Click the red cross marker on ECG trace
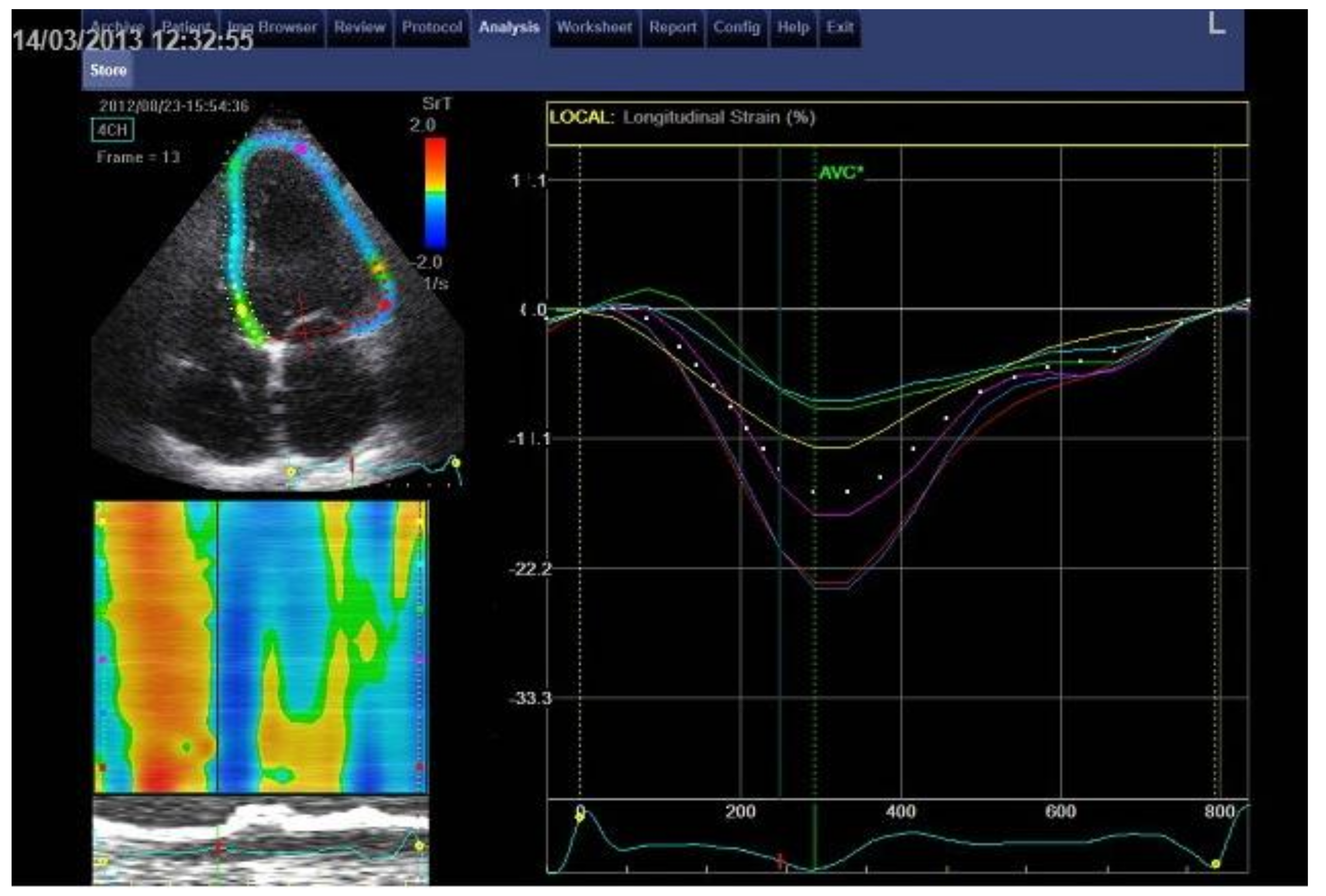This screenshot has height=896, width=1326. pos(780,861)
